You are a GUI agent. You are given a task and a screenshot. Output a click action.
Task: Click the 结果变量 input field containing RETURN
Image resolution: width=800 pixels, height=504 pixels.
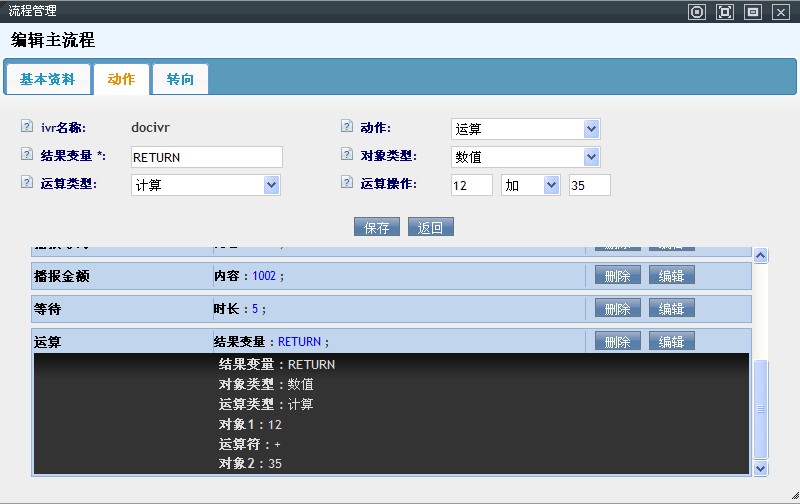pyautogui.click(x=205, y=157)
